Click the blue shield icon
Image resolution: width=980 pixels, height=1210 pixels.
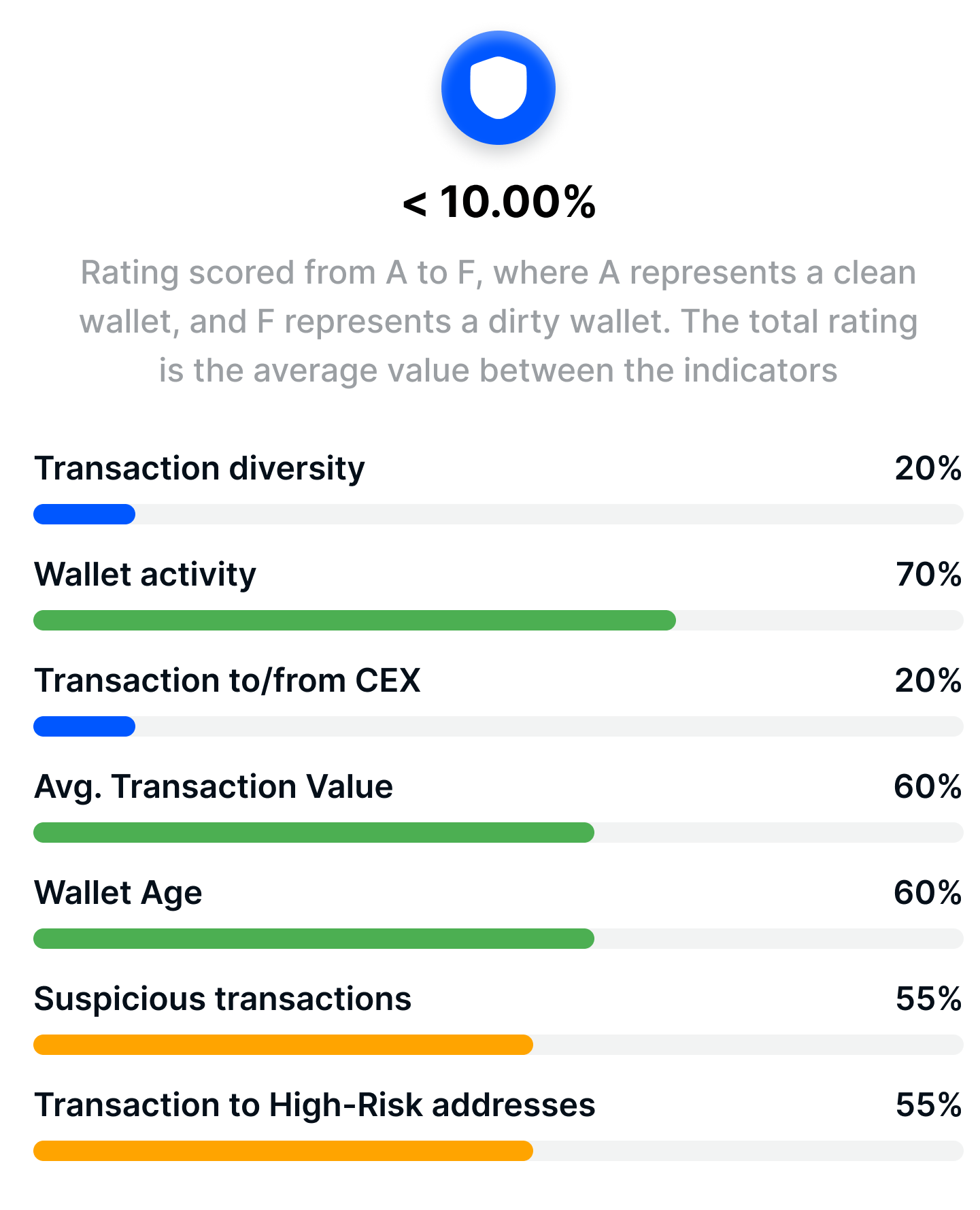[499, 88]
